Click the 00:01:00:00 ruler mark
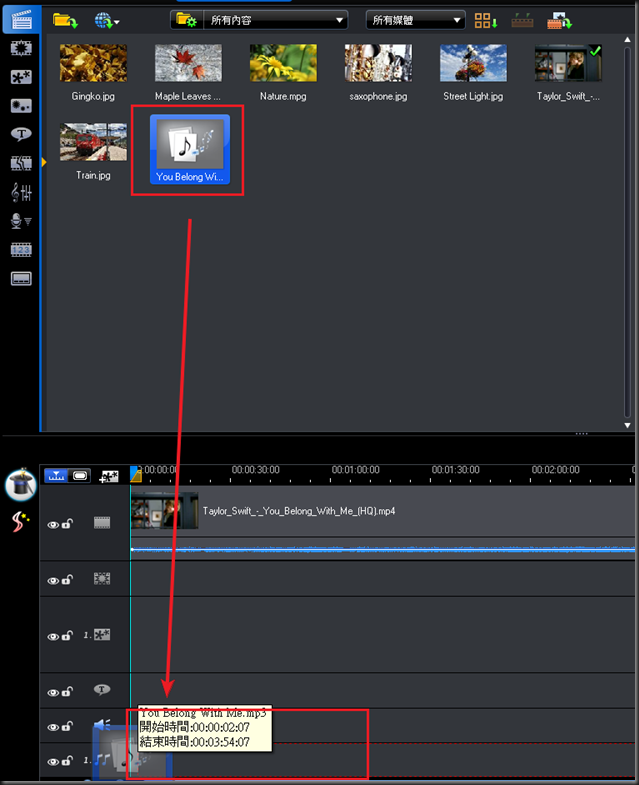Screen dimensions: 639x785 tap(356, 470)
